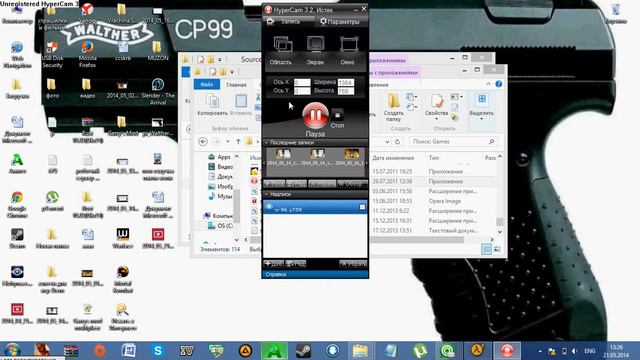Screen dimensions: 640x360
Task: Click the file list vertical scrollbar thumb
Action: click(x=500, y=222)
